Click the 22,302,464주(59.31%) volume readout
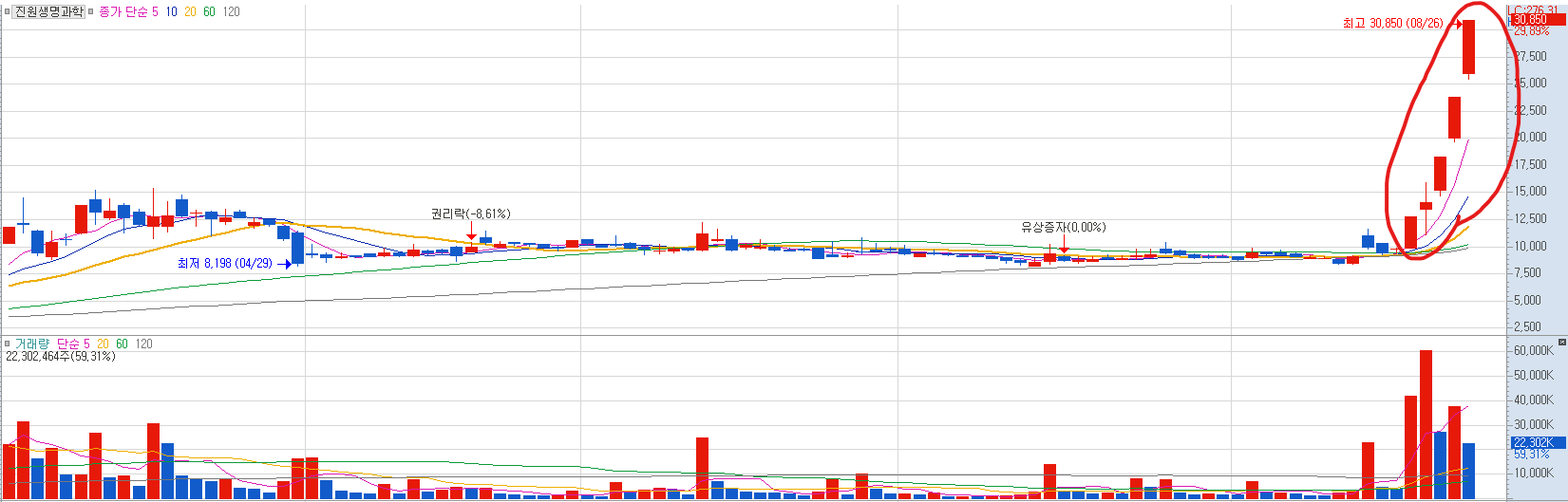Screen dimensions: 1568x502 [x=60, y=356]
